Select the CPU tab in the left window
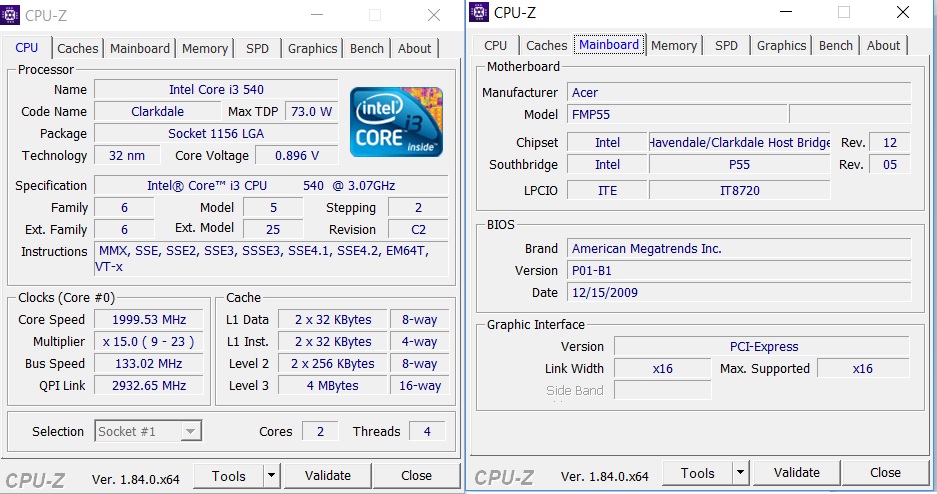Image resolution: width=937 pixels, height=494 pixels. [x=27, y=47]
